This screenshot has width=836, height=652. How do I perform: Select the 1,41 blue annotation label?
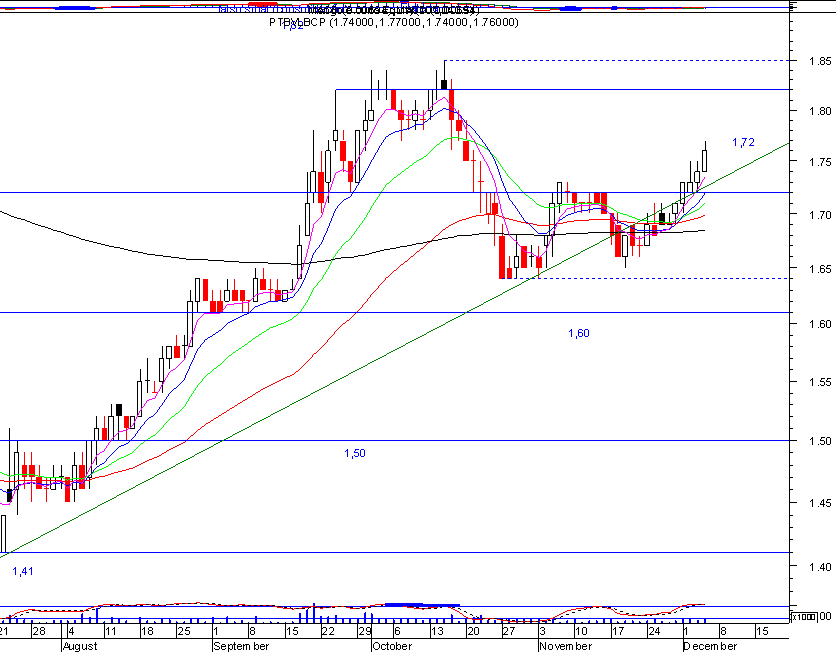tap(23, 571)
